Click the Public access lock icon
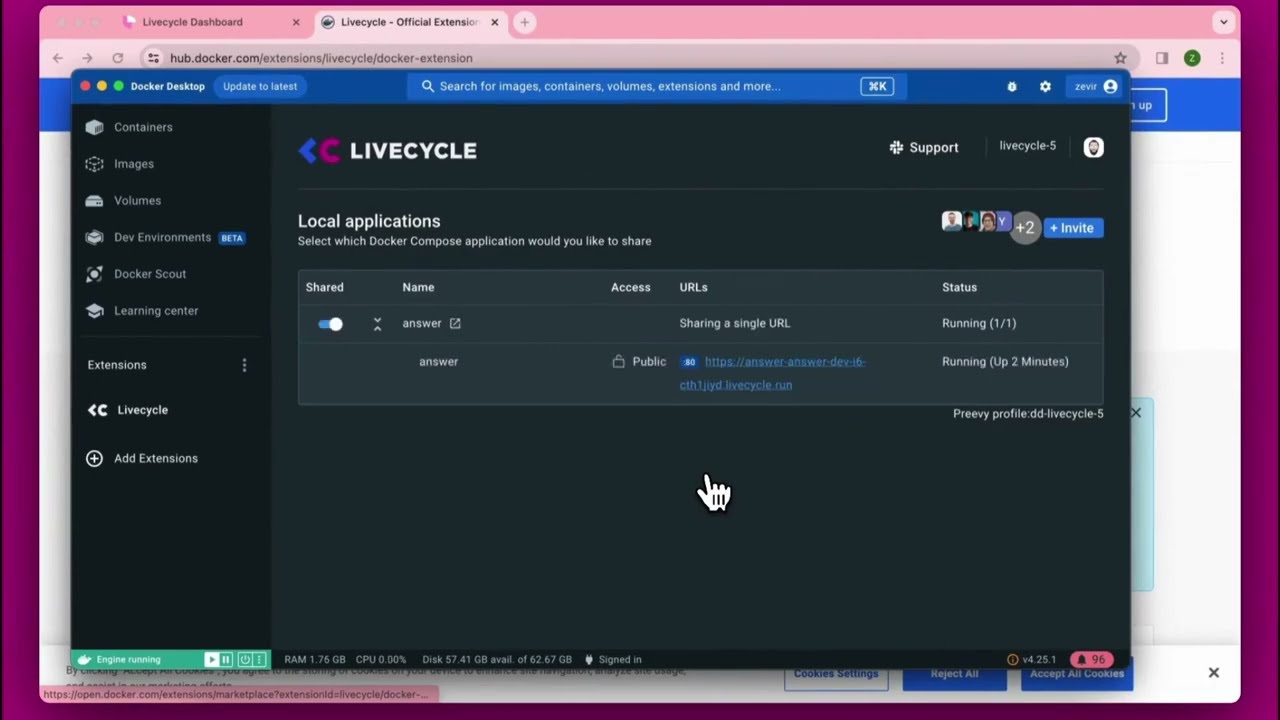The width and height of the screenshot is (1280, 720). 618,362
